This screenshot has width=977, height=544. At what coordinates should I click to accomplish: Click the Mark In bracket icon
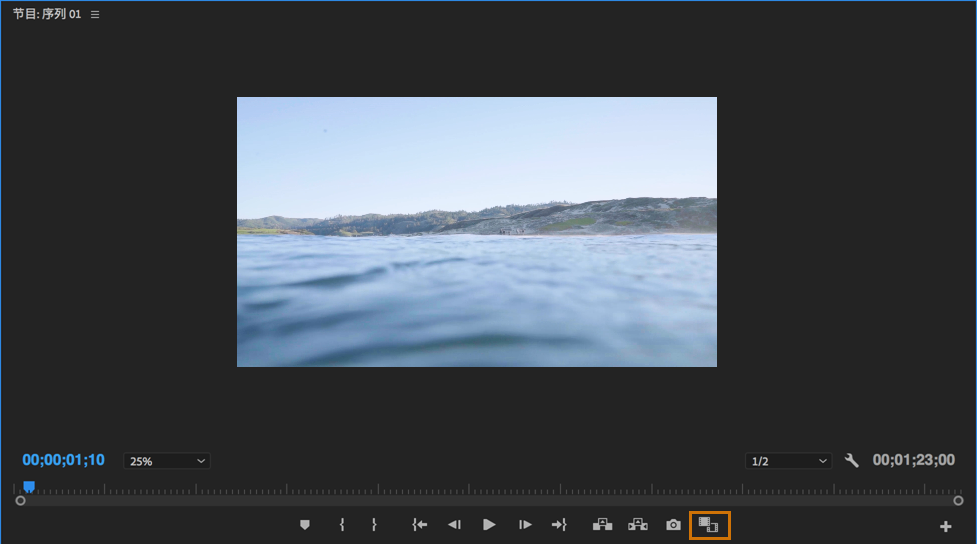[342, 525]
